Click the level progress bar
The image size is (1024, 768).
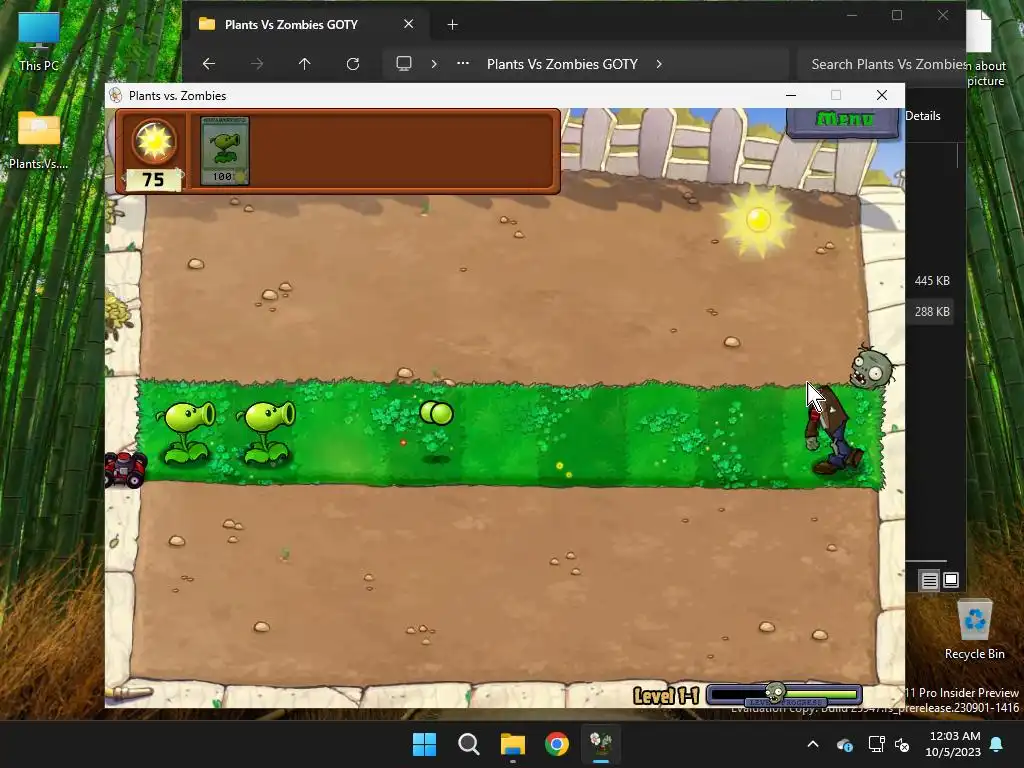point(784,694)
